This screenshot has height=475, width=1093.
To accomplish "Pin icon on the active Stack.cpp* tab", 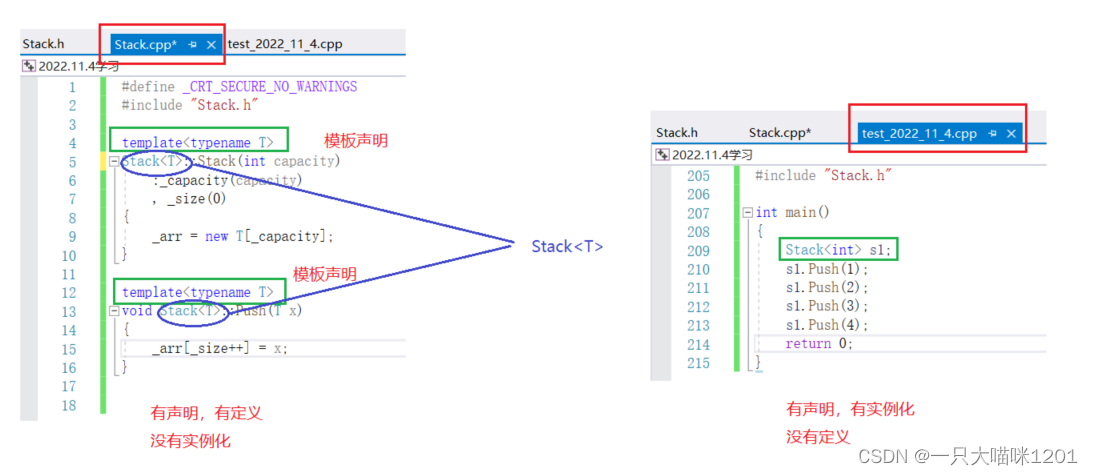I will pyautogui.click(x=193, y=45).
